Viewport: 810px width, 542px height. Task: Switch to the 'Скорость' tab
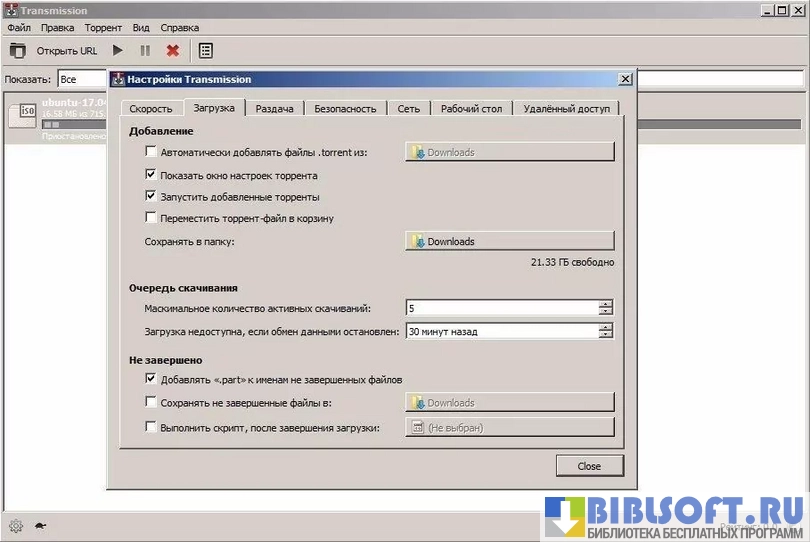click(151, 108)
